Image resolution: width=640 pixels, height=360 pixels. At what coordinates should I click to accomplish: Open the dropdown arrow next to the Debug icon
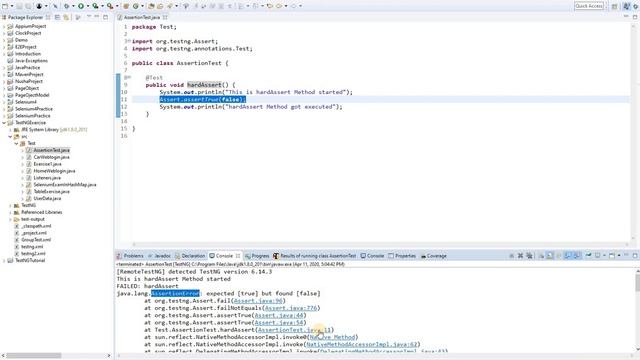[73, 6]
